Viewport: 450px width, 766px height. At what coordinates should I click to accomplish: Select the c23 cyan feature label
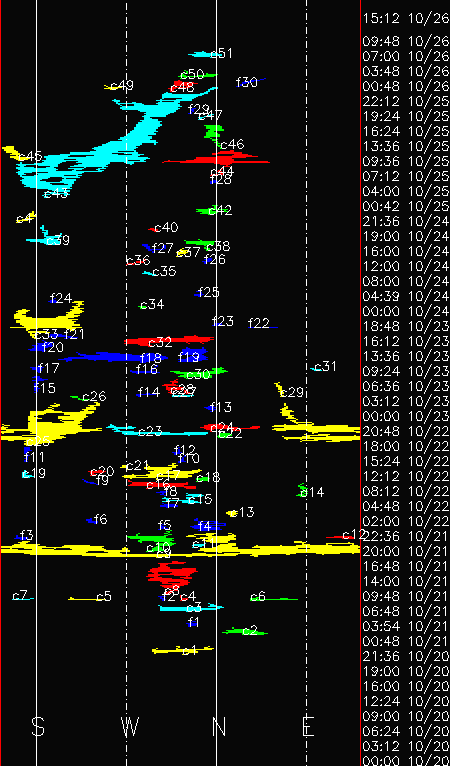150,432
